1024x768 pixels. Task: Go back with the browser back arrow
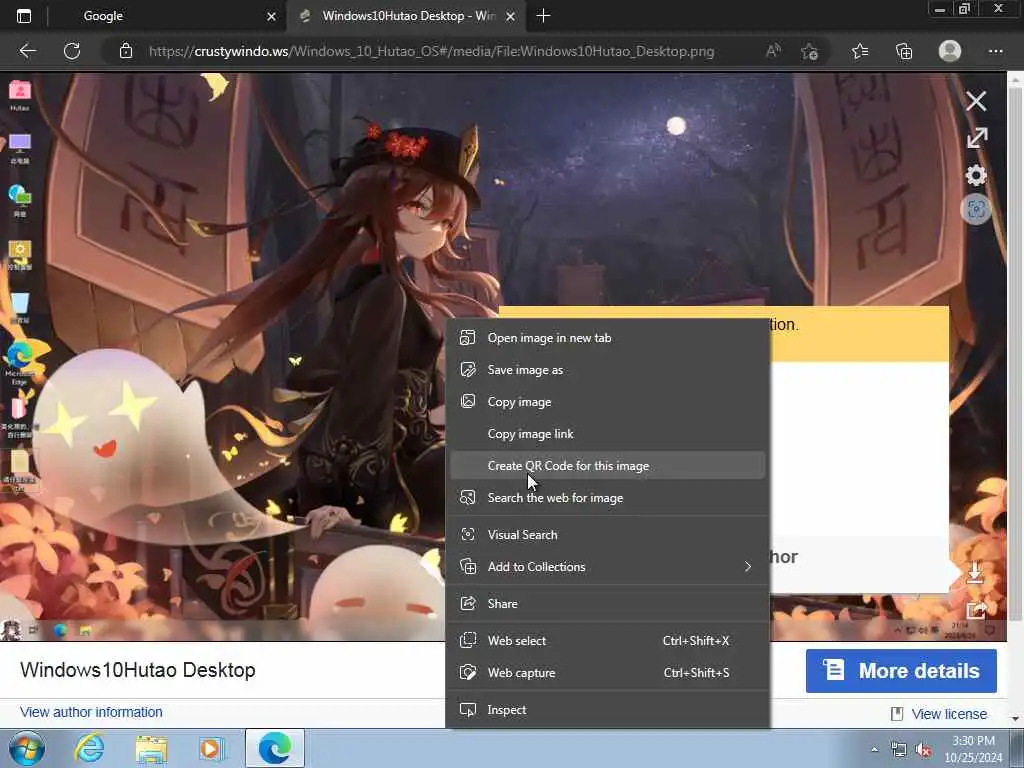27,51
